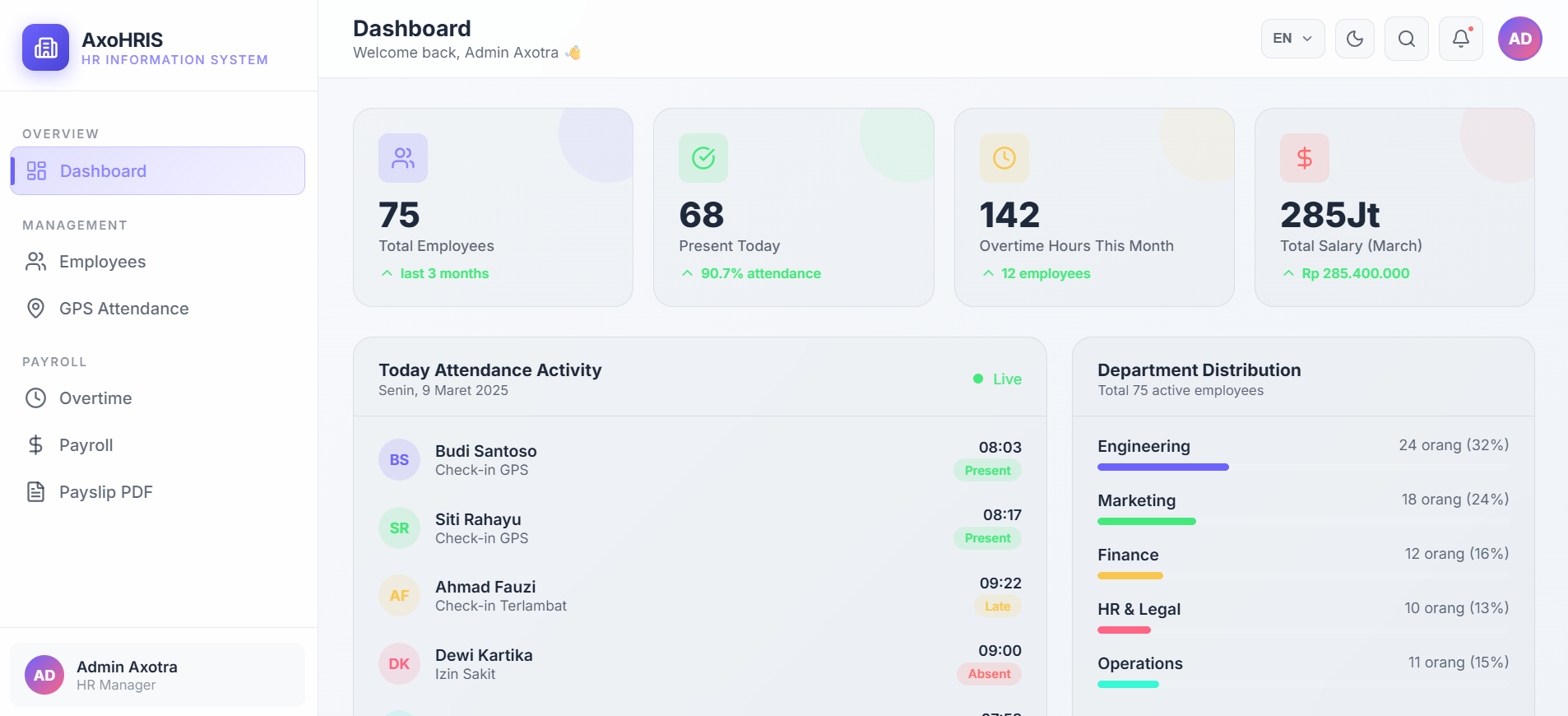The image size is (1568, 716).
Task: Open search with magnifier icon
Action: pos(1406,39)
